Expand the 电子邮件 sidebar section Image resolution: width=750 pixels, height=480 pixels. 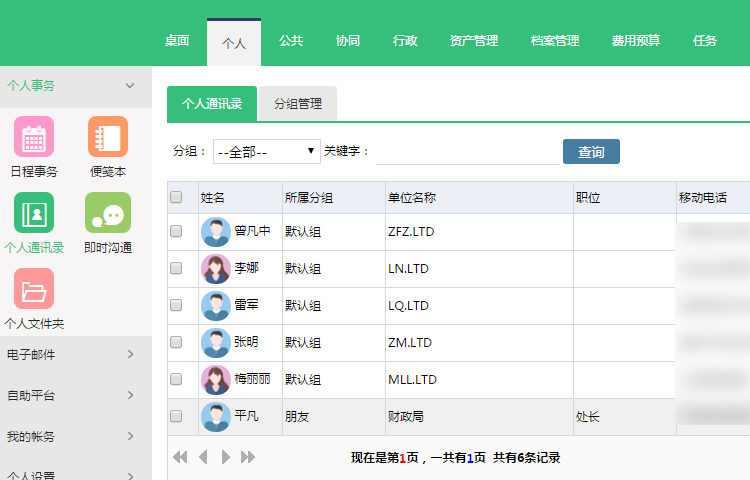(129, 354)
